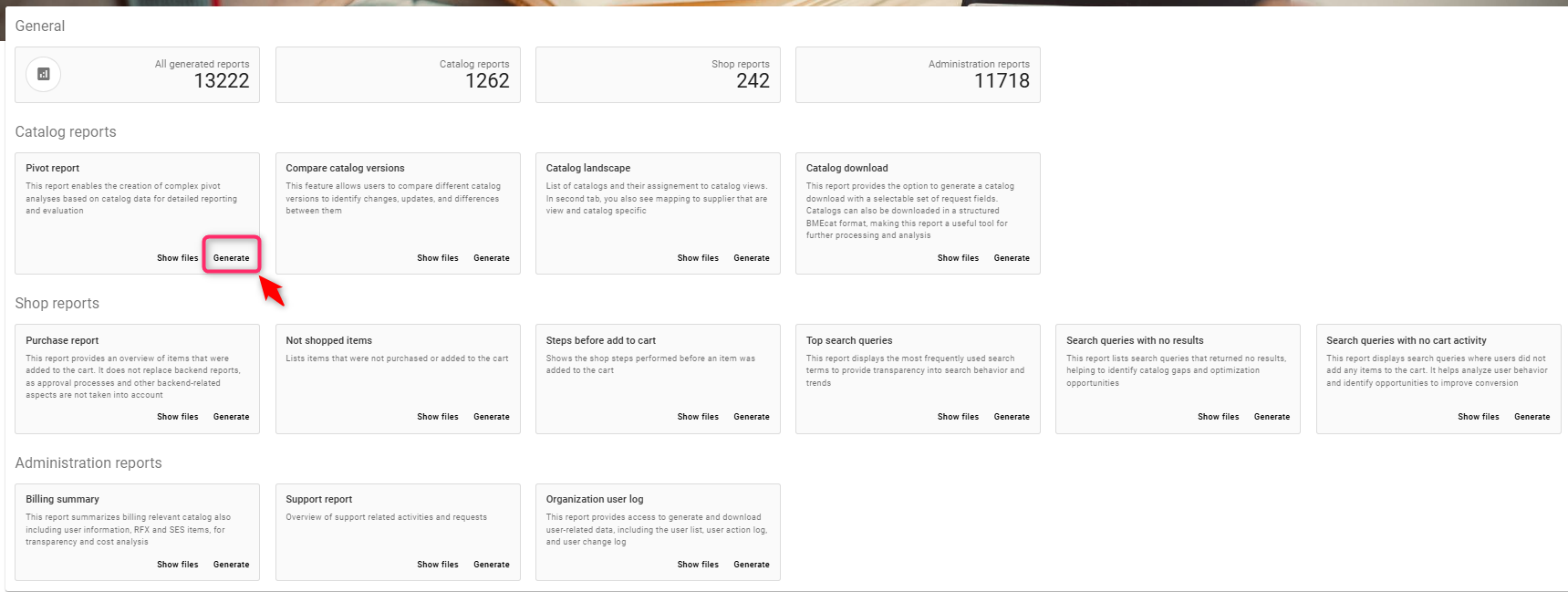
Task: Generate the Not shopped items report
Action: [491, 417]
